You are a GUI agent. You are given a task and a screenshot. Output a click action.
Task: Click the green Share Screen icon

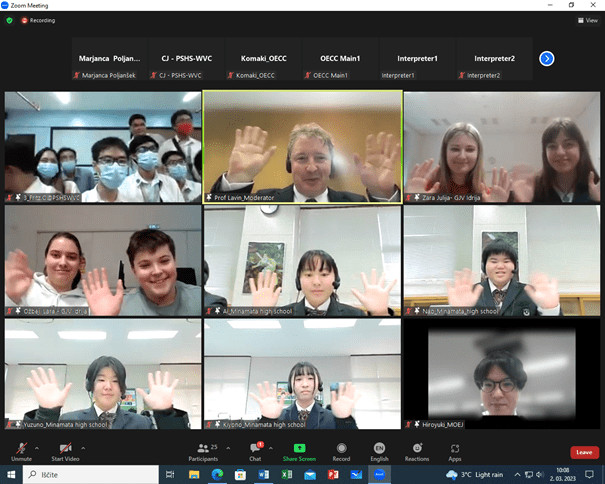299,448
